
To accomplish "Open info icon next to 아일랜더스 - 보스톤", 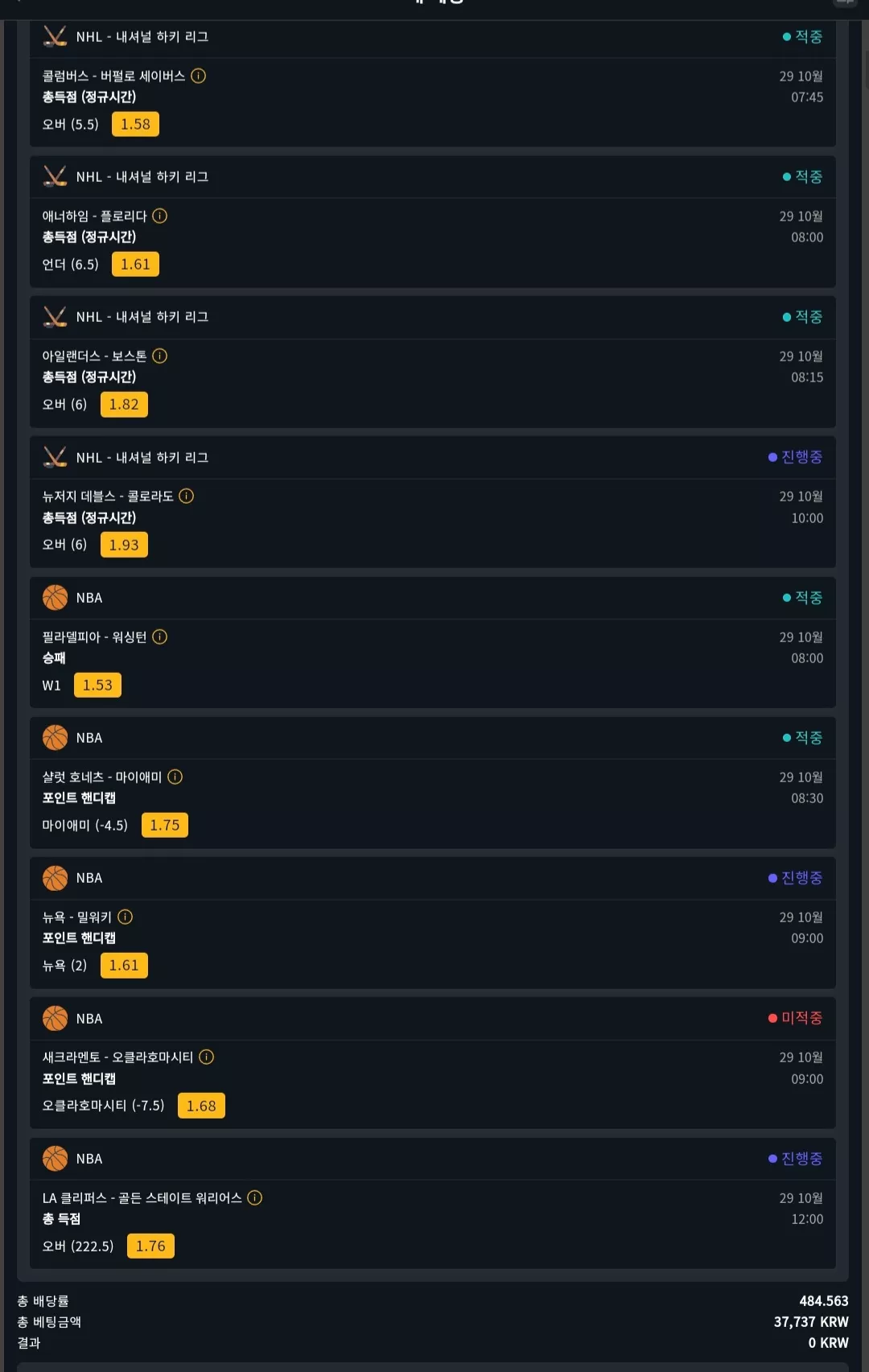I will tap(160, 356).
